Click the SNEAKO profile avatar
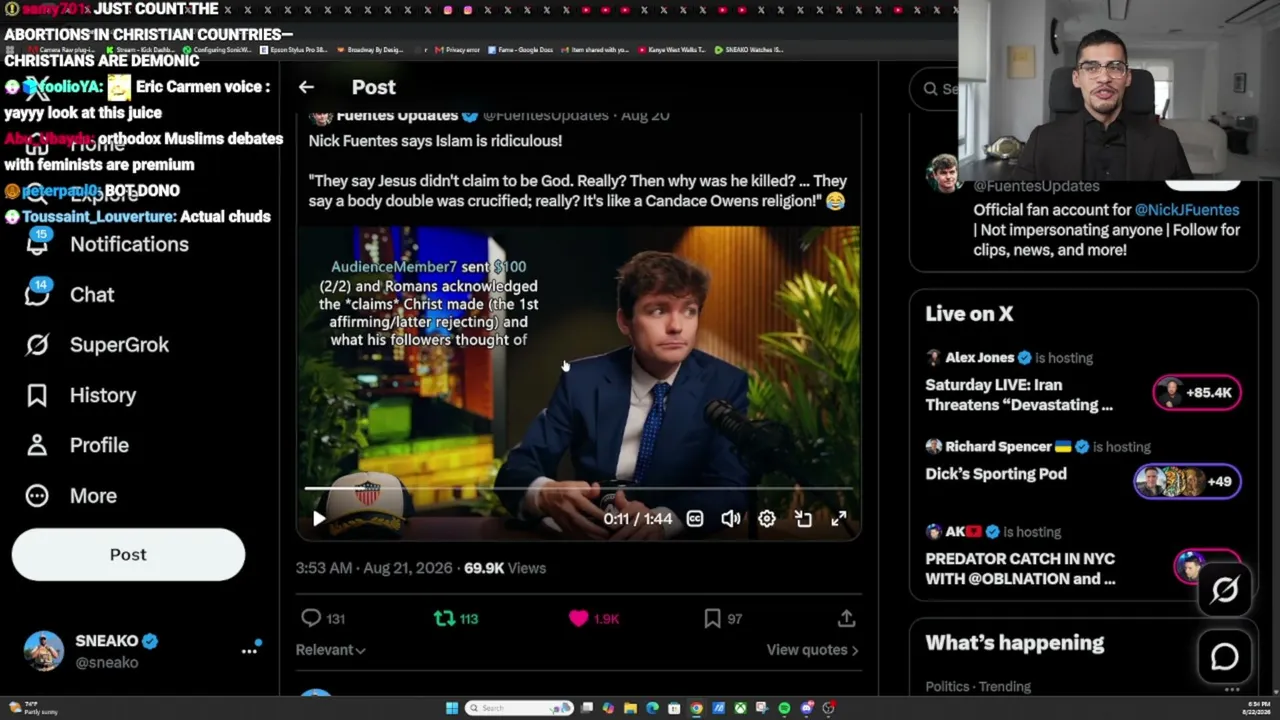Image resolution: width=1280 pixels, height=720 pixels. [x=43, y=651]
